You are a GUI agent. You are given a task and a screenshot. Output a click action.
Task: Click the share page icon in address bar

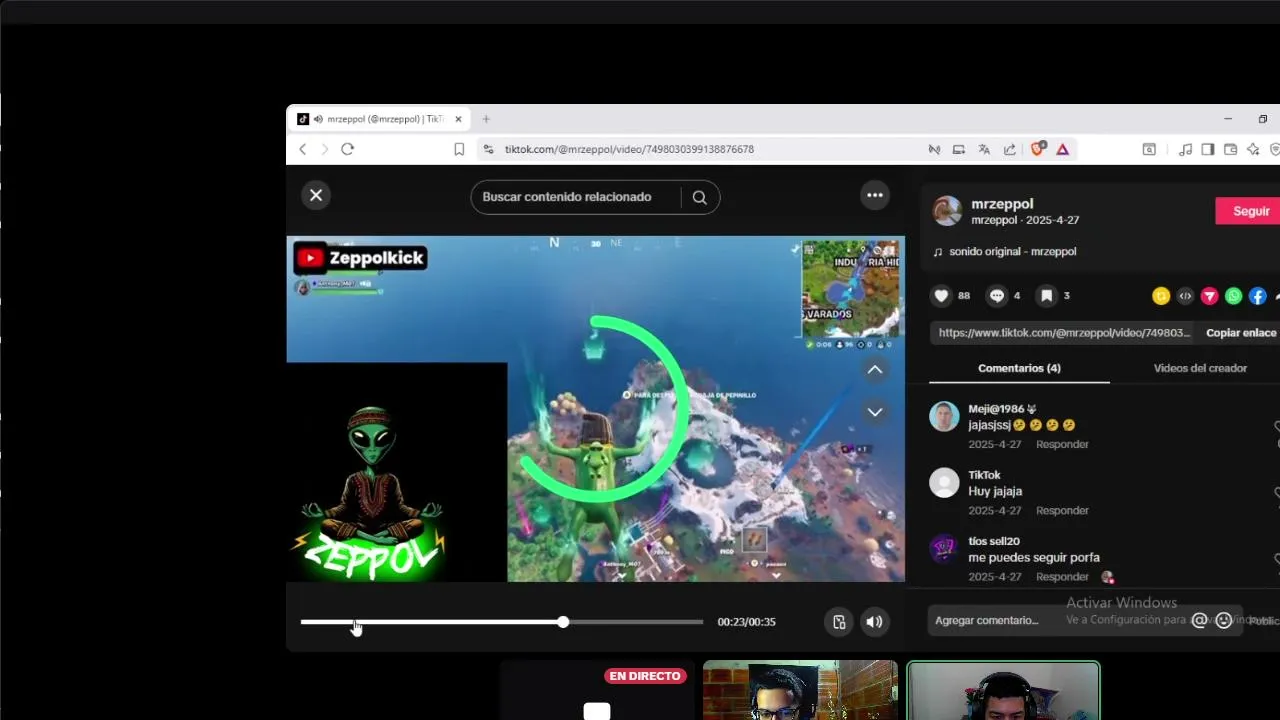[1010, 149]
